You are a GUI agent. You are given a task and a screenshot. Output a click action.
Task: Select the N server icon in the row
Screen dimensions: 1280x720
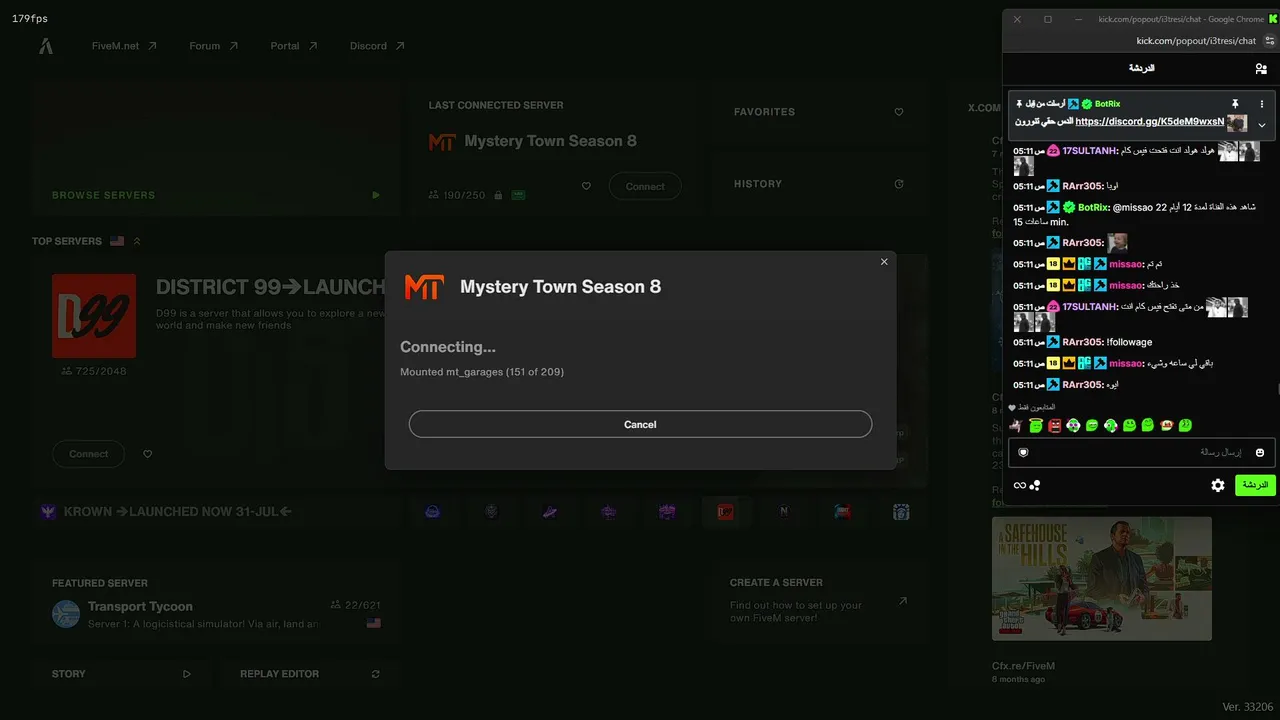coord(784,512)
